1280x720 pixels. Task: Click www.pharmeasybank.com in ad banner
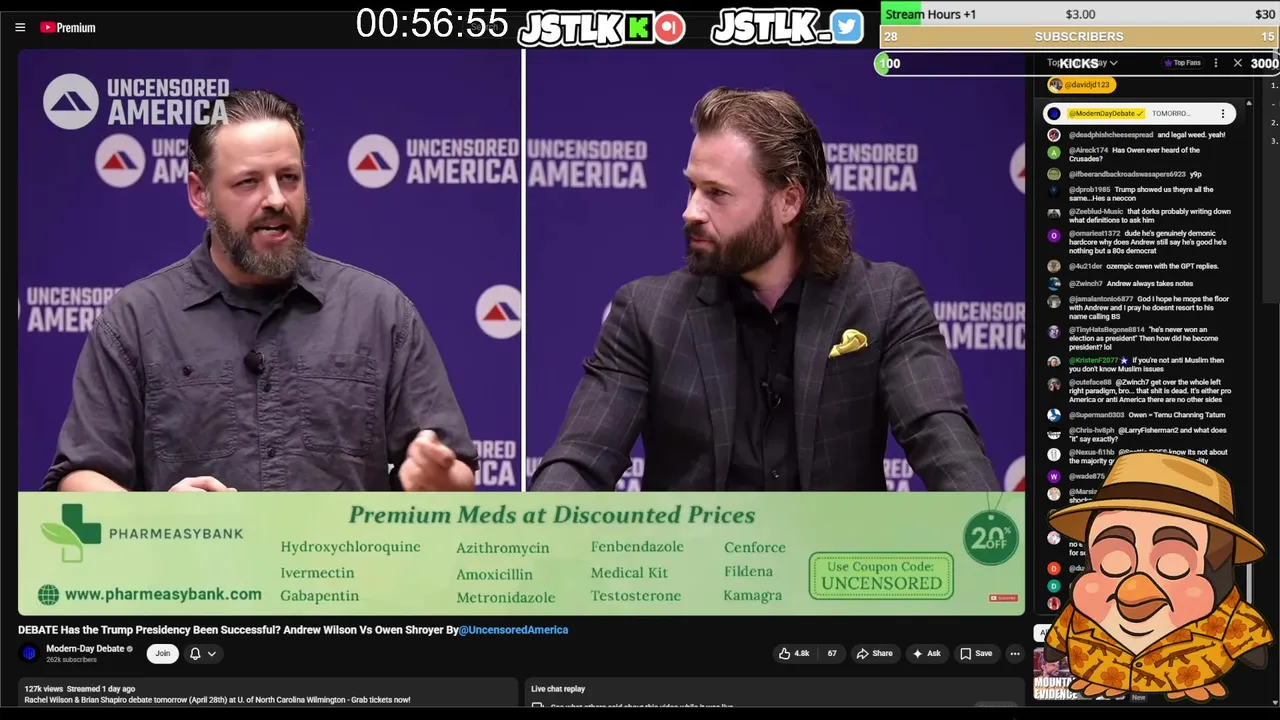click(x=163, y=595)
